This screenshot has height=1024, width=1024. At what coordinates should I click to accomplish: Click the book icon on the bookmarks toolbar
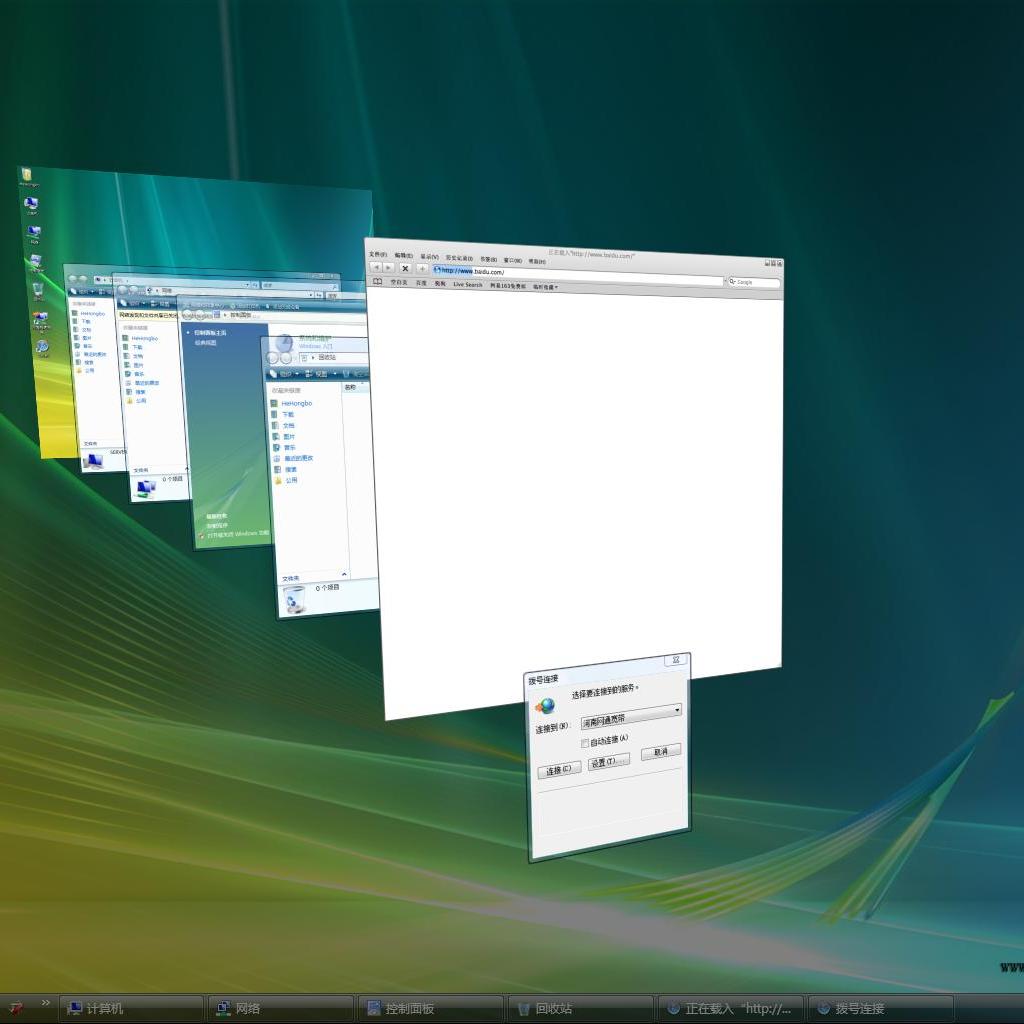point(377,283)
